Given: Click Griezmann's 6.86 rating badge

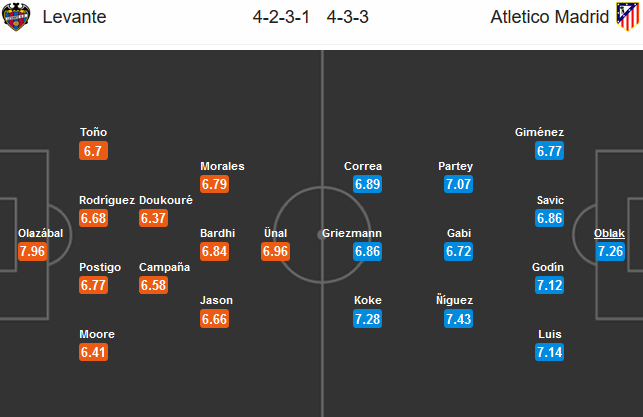Looking at the screenshot, I should (369, 251).
